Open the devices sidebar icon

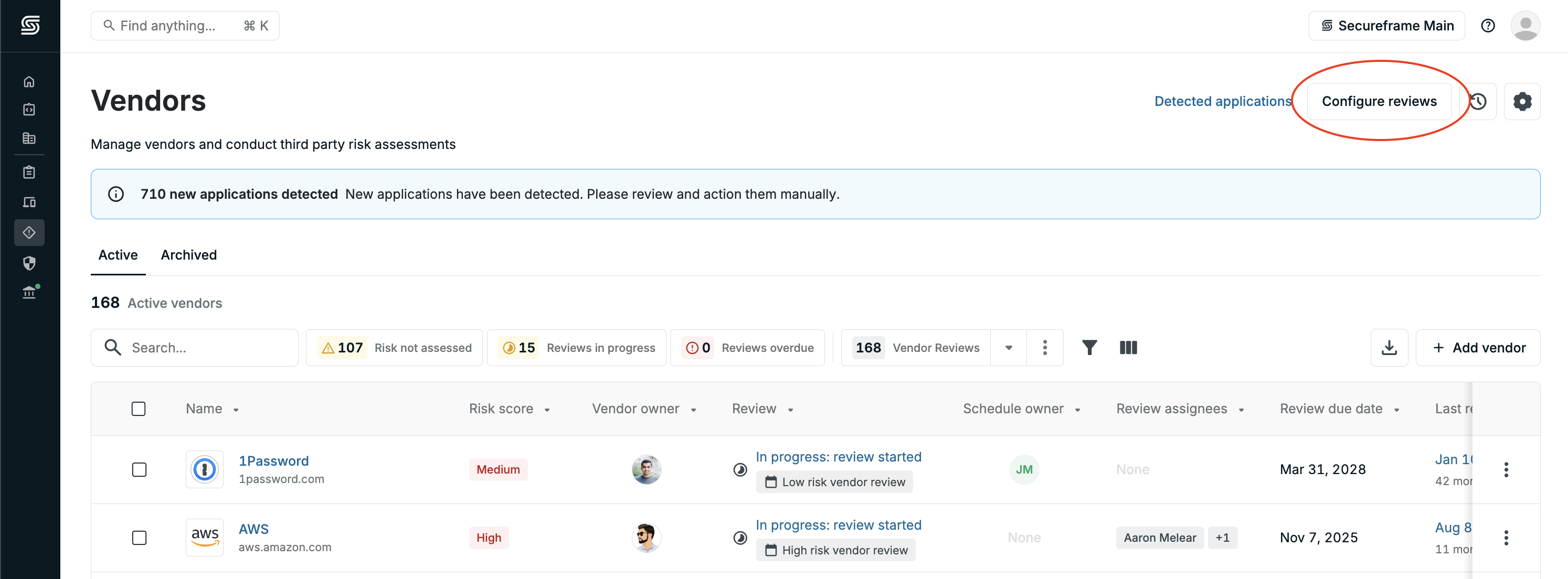tap(29, 202)
